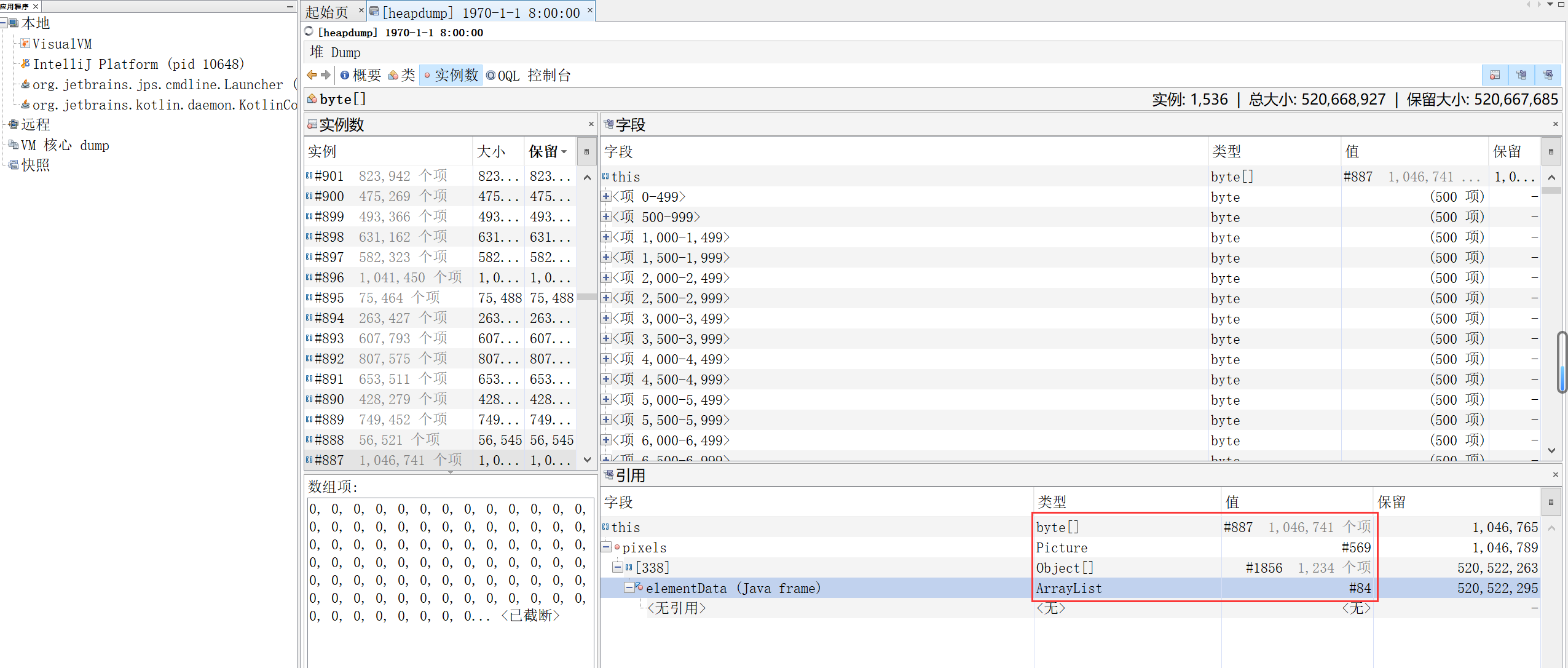This screenshot has width=1568, height=668.
Task: Select instance #895 with 75,464 items
Action: (x=440, y=298)
